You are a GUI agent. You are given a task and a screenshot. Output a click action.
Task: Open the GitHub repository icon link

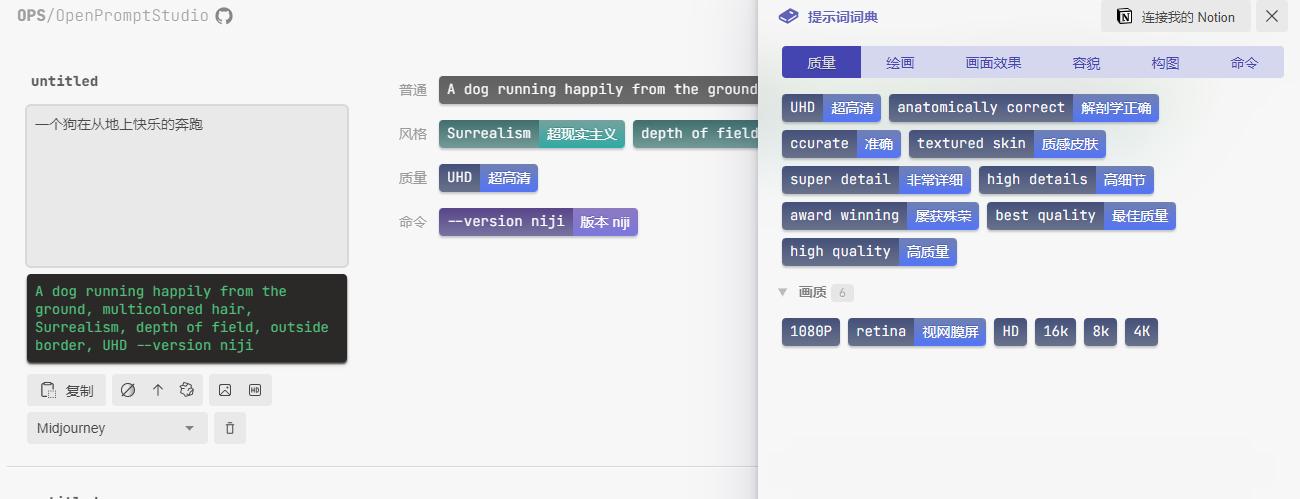[224, 16]
